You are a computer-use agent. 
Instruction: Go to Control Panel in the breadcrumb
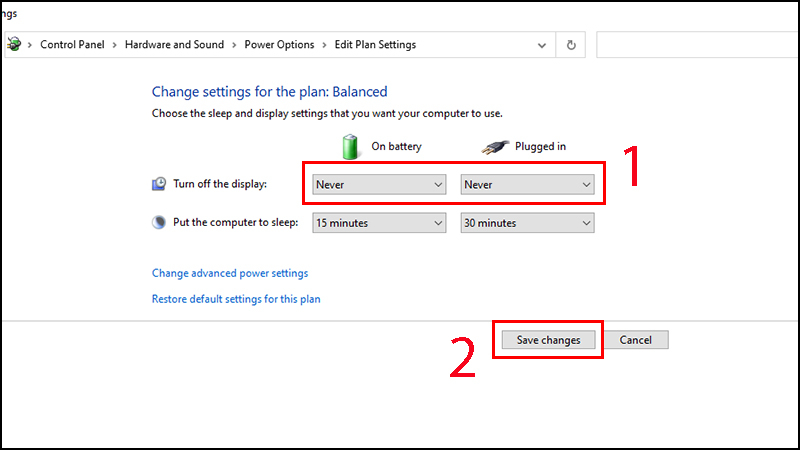click(x=74, y=45)
